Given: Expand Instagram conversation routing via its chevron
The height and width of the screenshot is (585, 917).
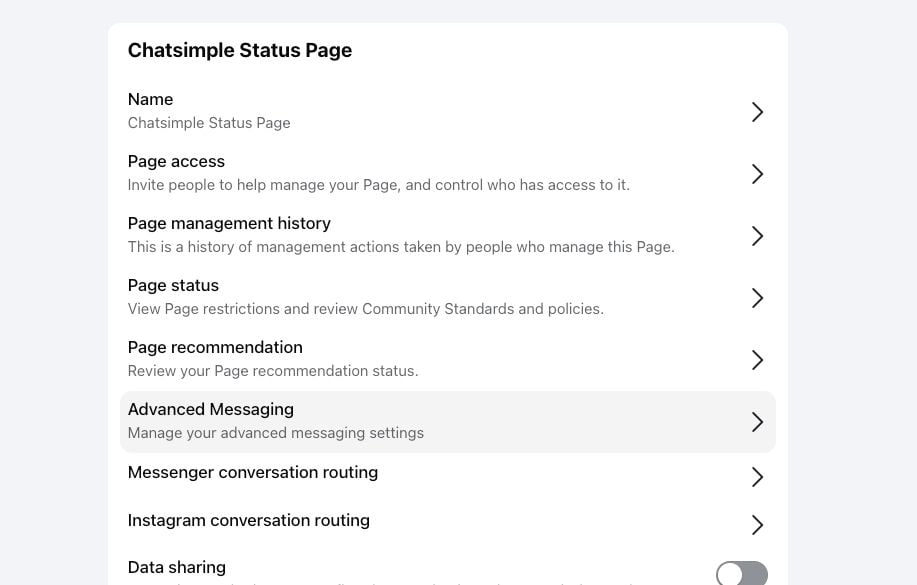Looking at the screenshot, I should (757, 525).
